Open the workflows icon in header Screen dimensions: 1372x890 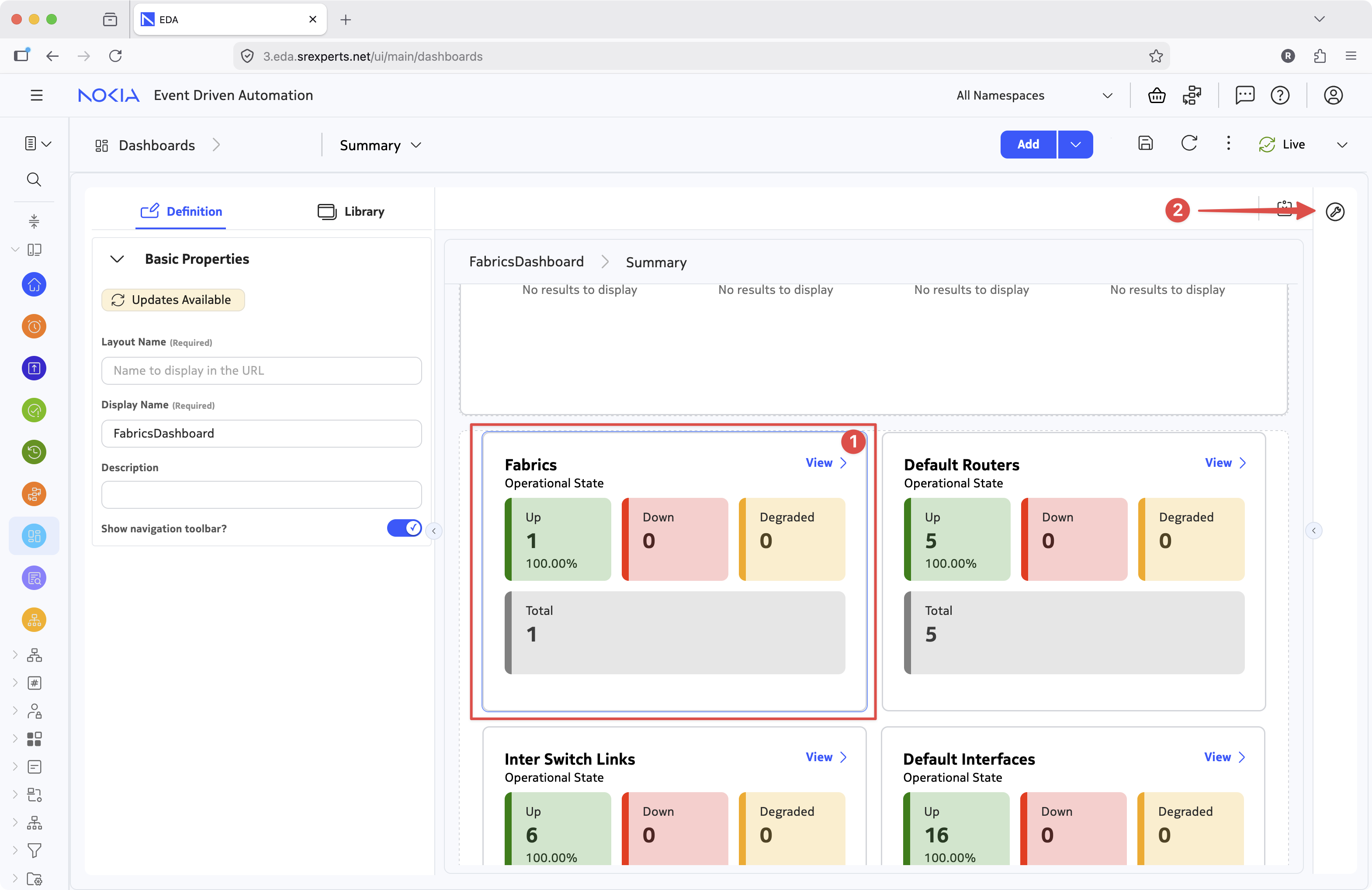click(x=1192, y=95)
